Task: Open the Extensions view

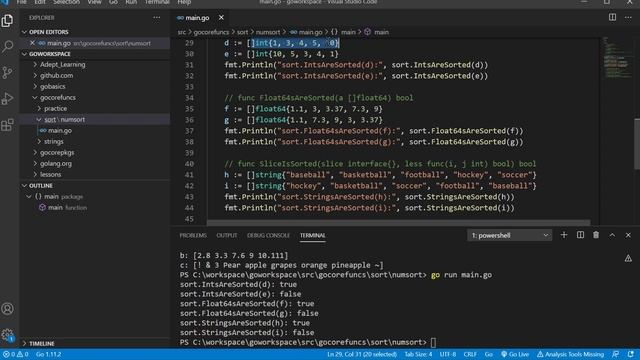Action: pos(7,124)
